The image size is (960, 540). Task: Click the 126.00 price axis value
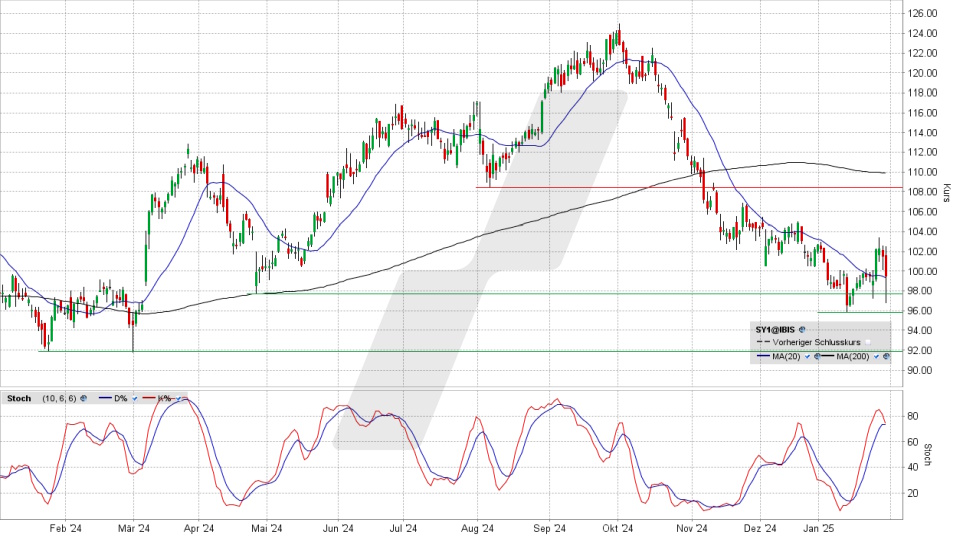click(x=922, y=13)
